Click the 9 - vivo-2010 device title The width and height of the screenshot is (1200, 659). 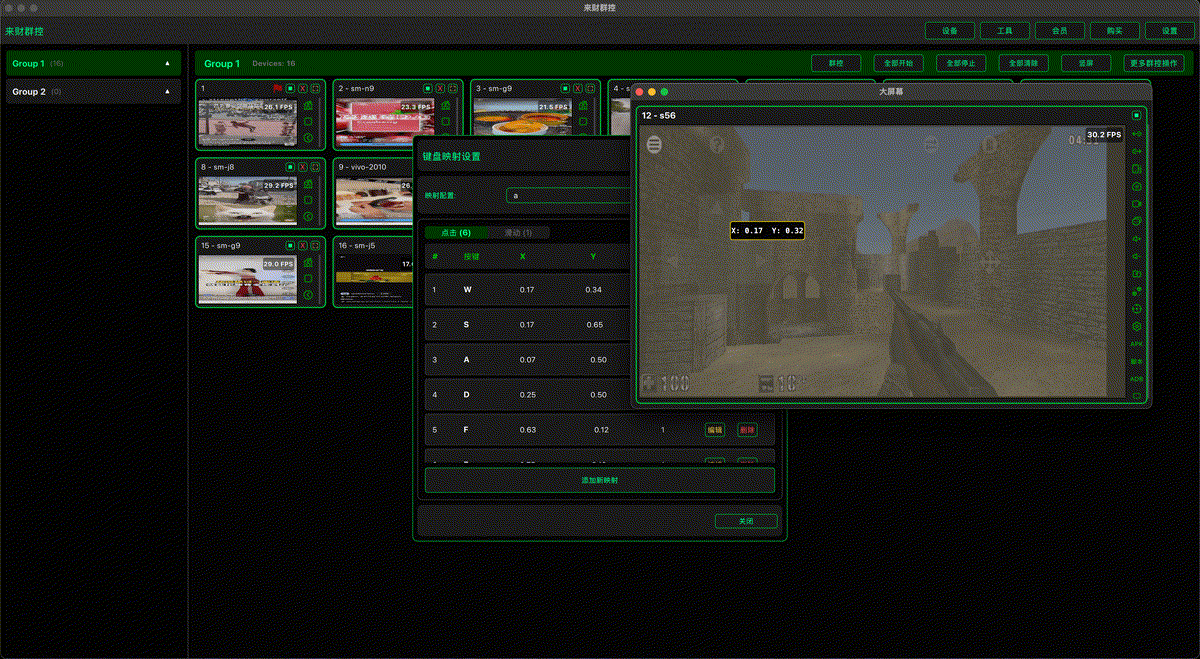pyautogui.click(x=362, y=167)
